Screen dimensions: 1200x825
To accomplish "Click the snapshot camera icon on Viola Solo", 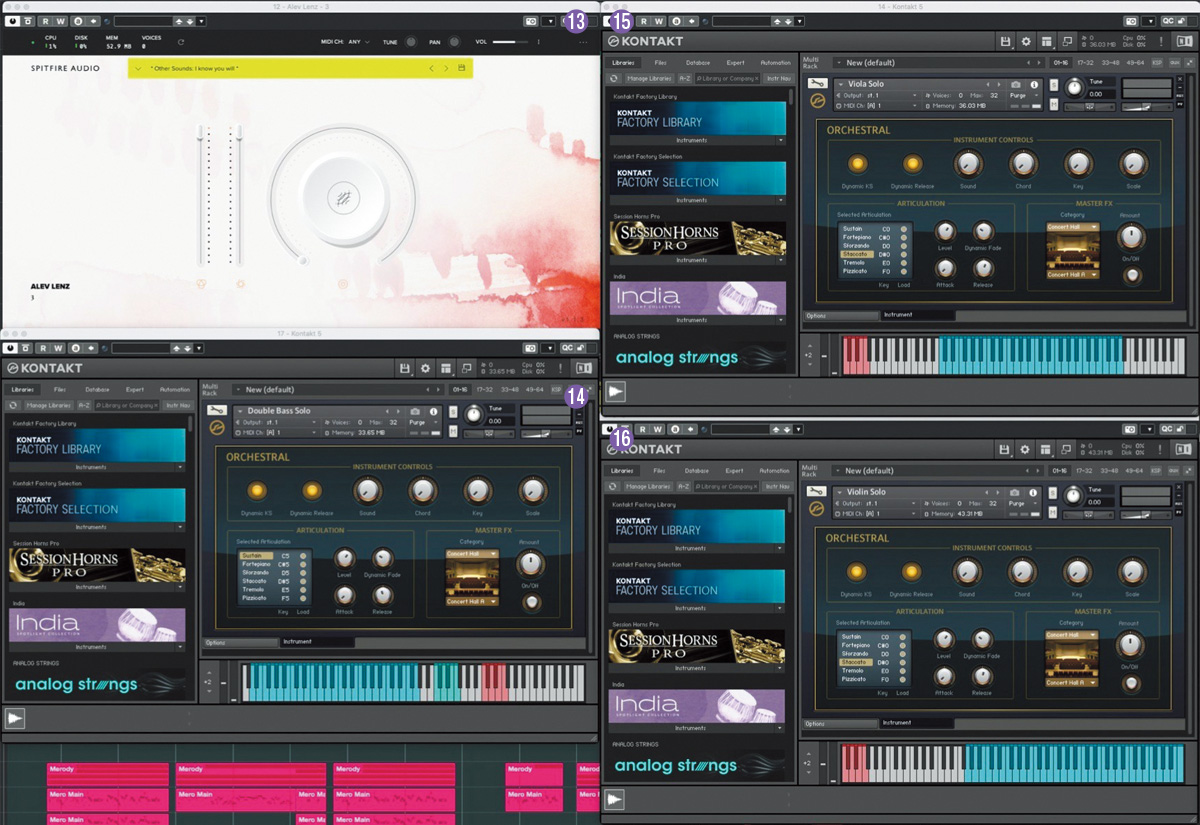I will click(x=1016, y=85).
